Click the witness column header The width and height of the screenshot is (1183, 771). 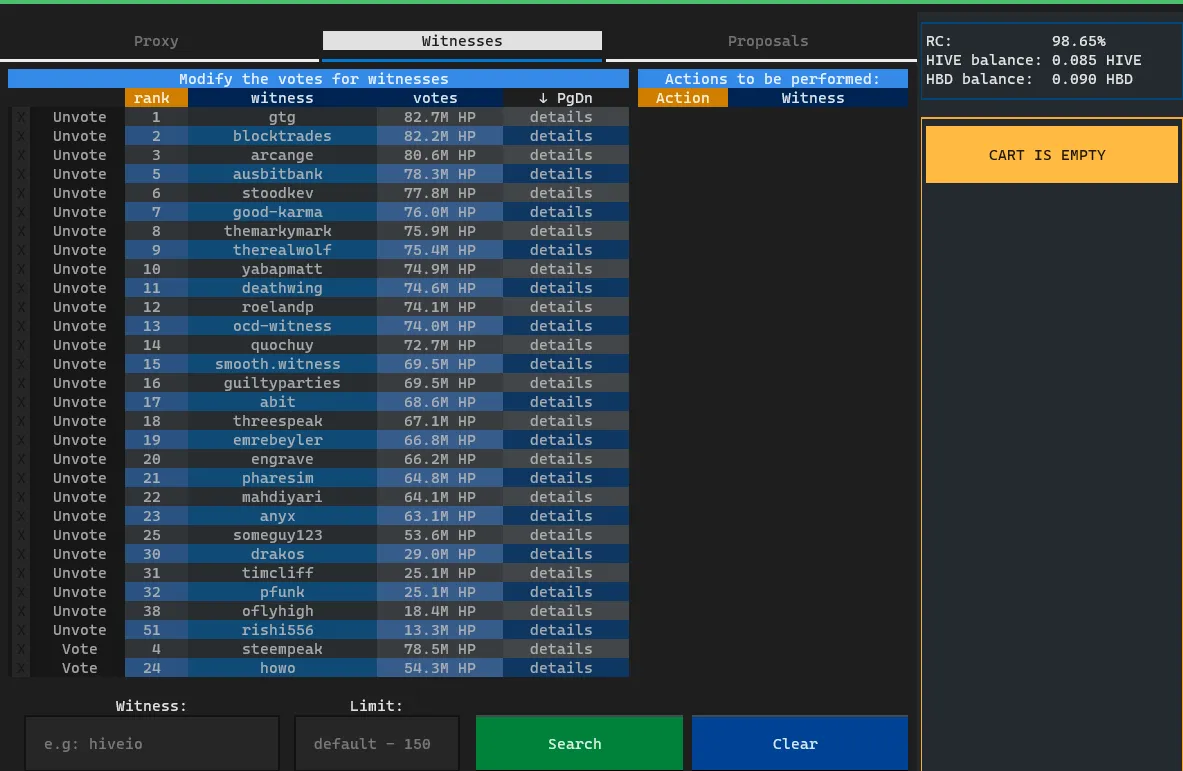pos(282,98)
